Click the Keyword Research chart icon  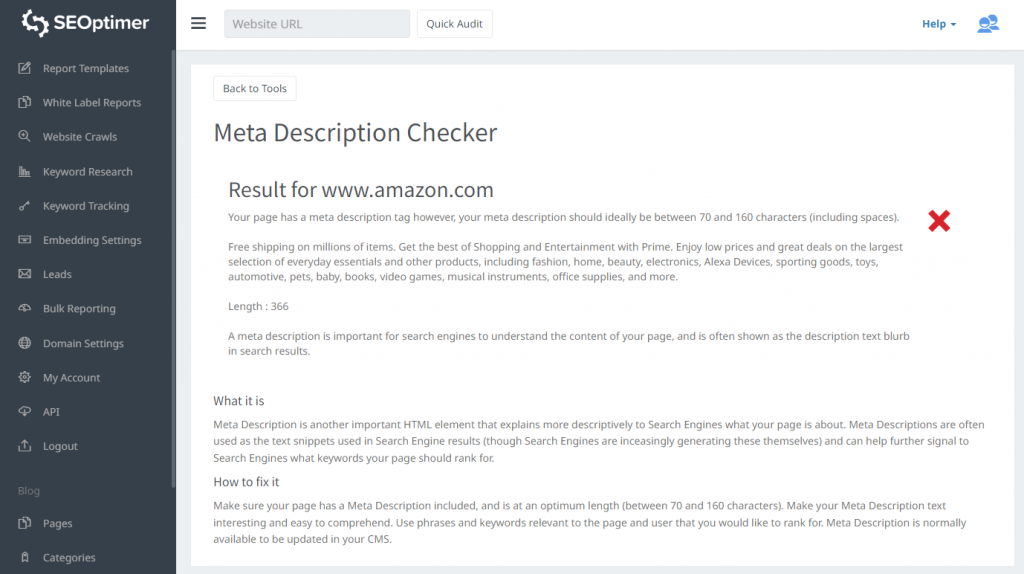(24, 172)
